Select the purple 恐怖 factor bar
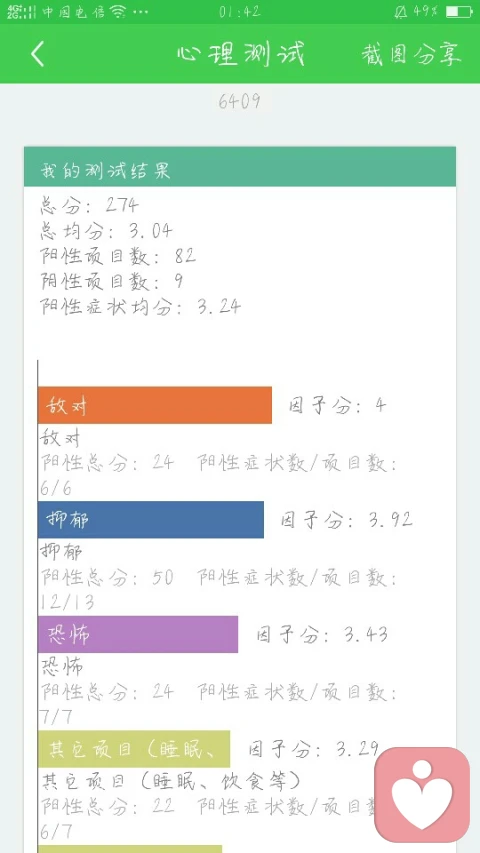The image size is (480, 853). point(138,634)
